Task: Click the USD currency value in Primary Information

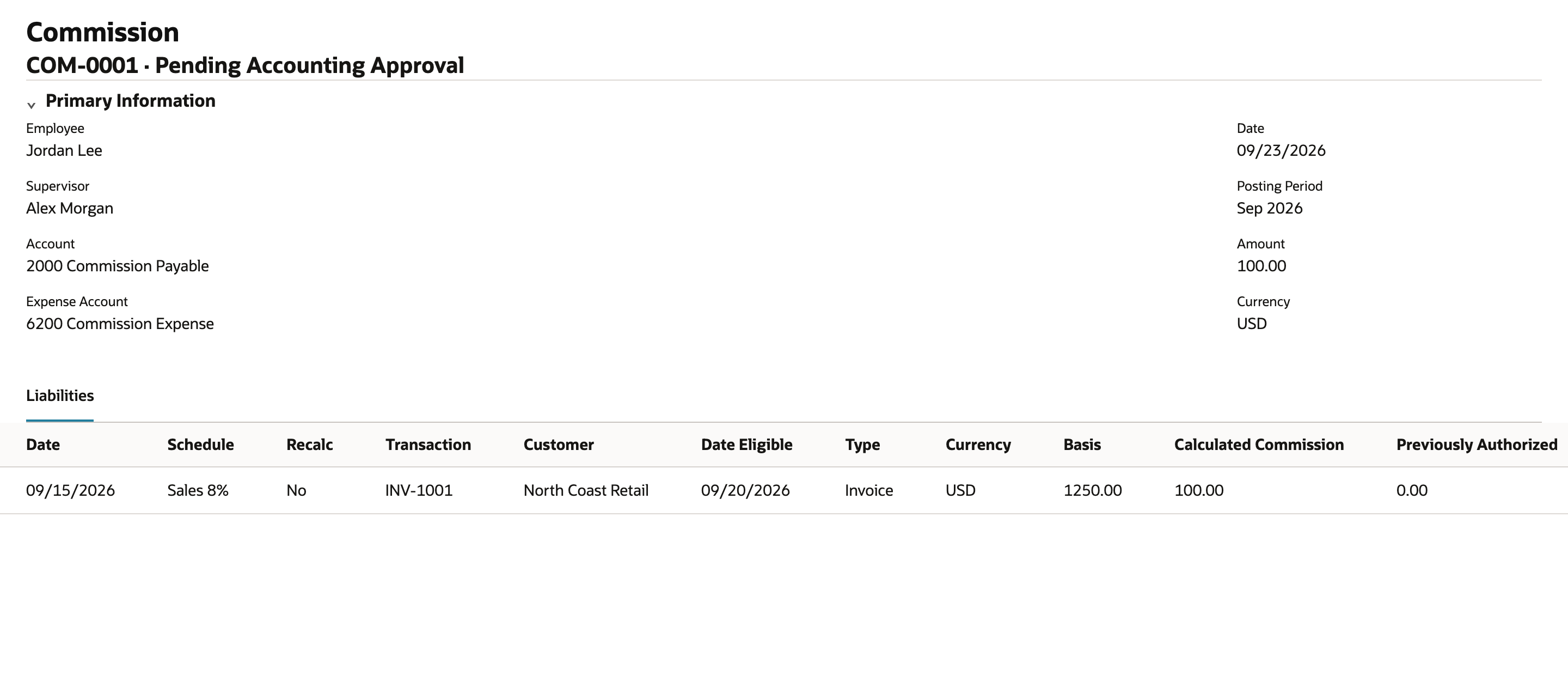Action: click(x=1252, y=324)
